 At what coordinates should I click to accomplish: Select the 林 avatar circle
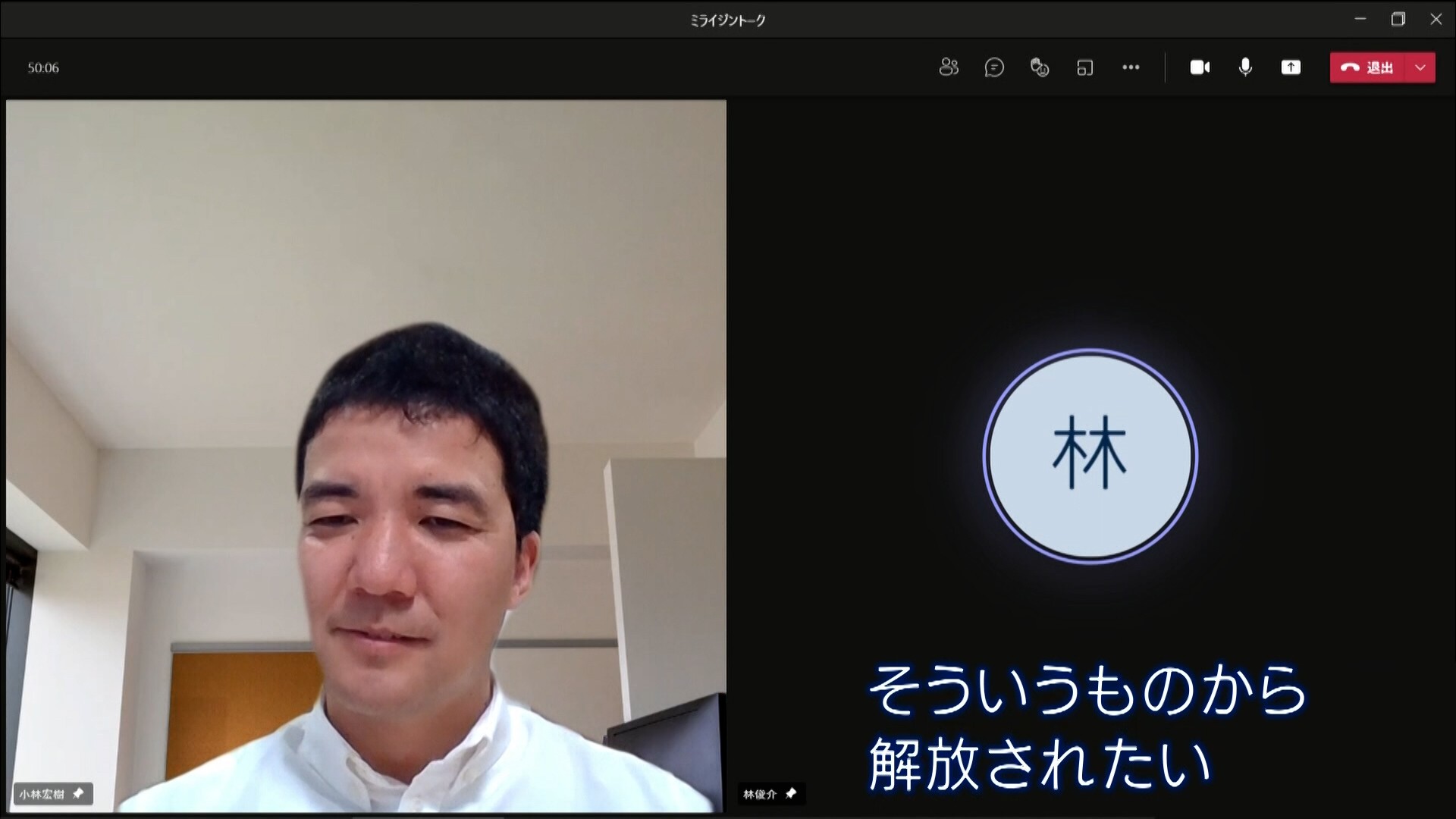point(1090,456)
